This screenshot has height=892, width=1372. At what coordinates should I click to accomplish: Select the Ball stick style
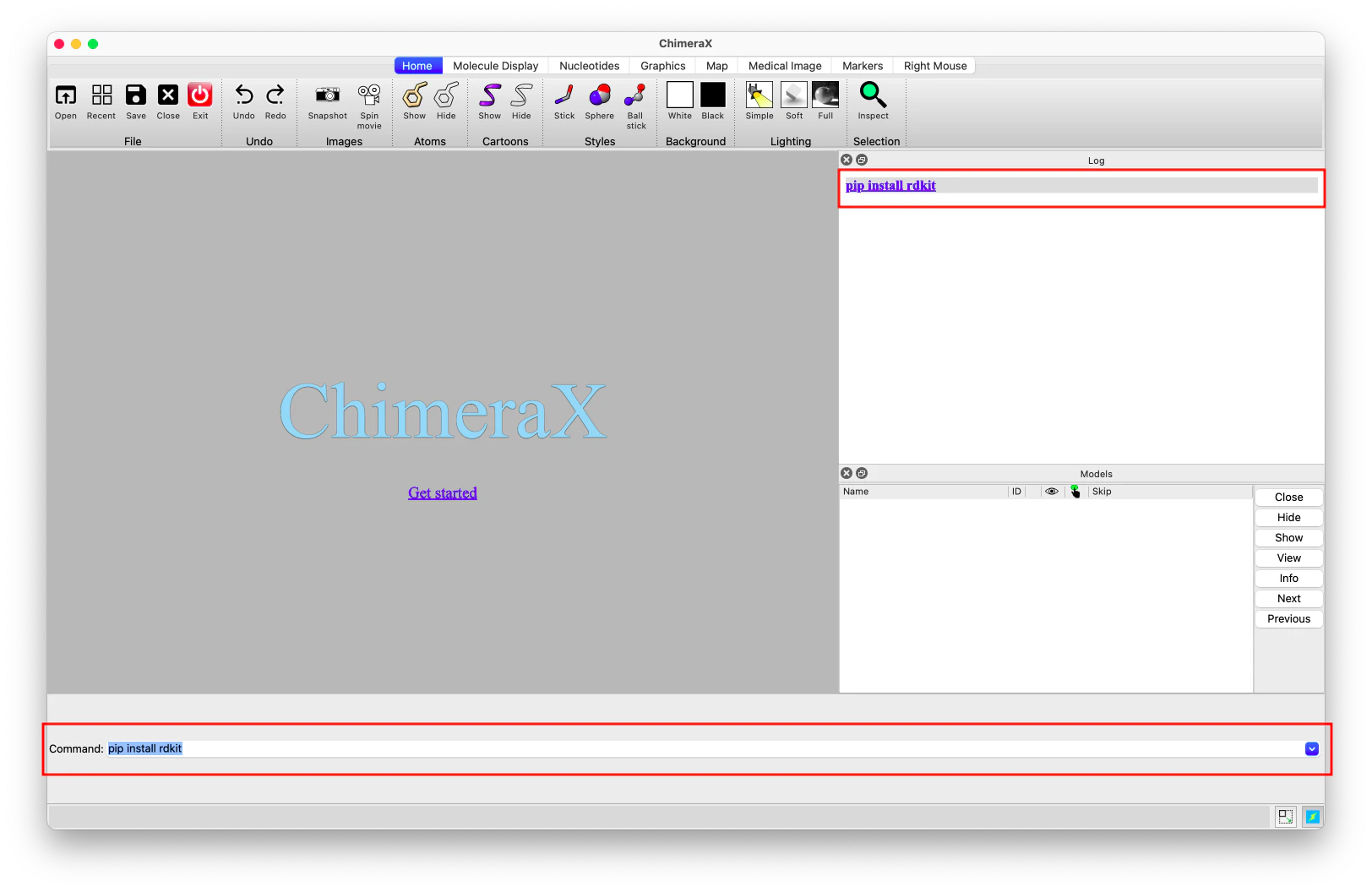click(635, 95)
